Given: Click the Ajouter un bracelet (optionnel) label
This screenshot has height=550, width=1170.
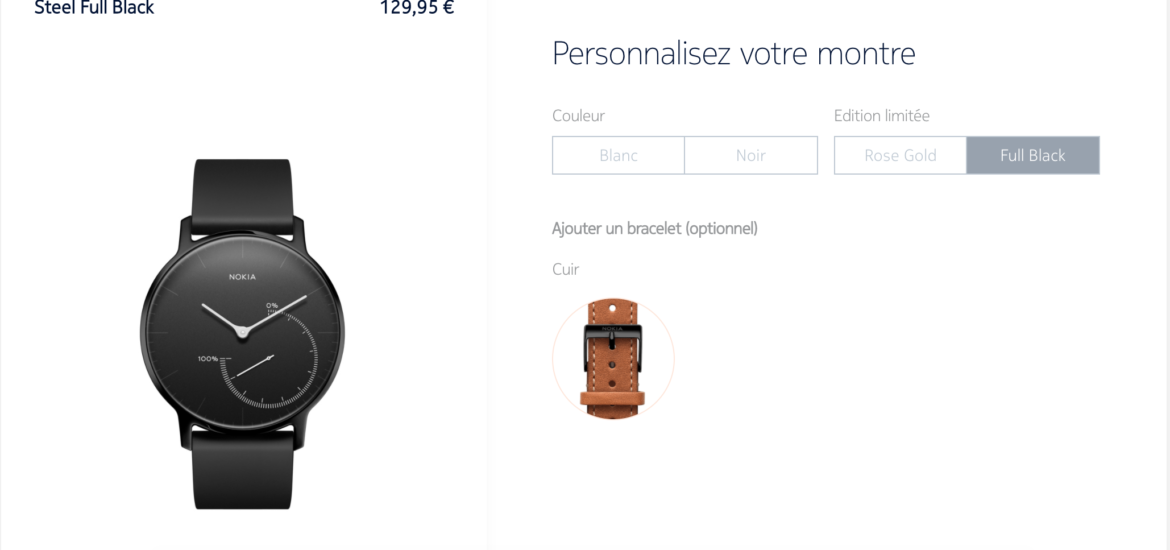Looking at the screenshot, I should pos(655,228).
